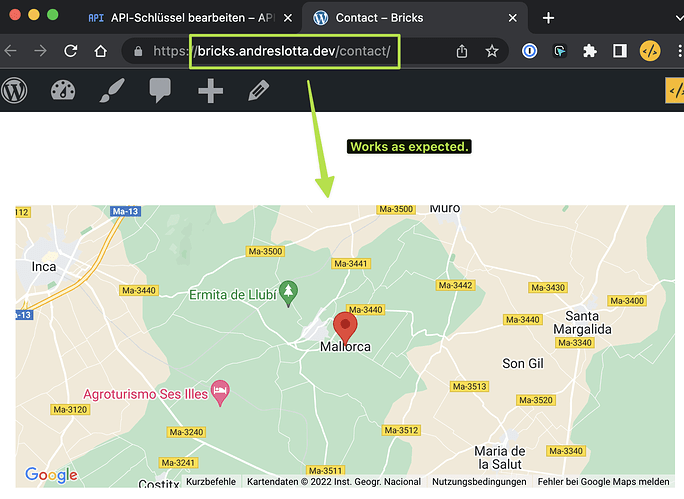This screenshot has height=499, width=684.
Task: Toggle the browser side panel
Action: (620, 51)
